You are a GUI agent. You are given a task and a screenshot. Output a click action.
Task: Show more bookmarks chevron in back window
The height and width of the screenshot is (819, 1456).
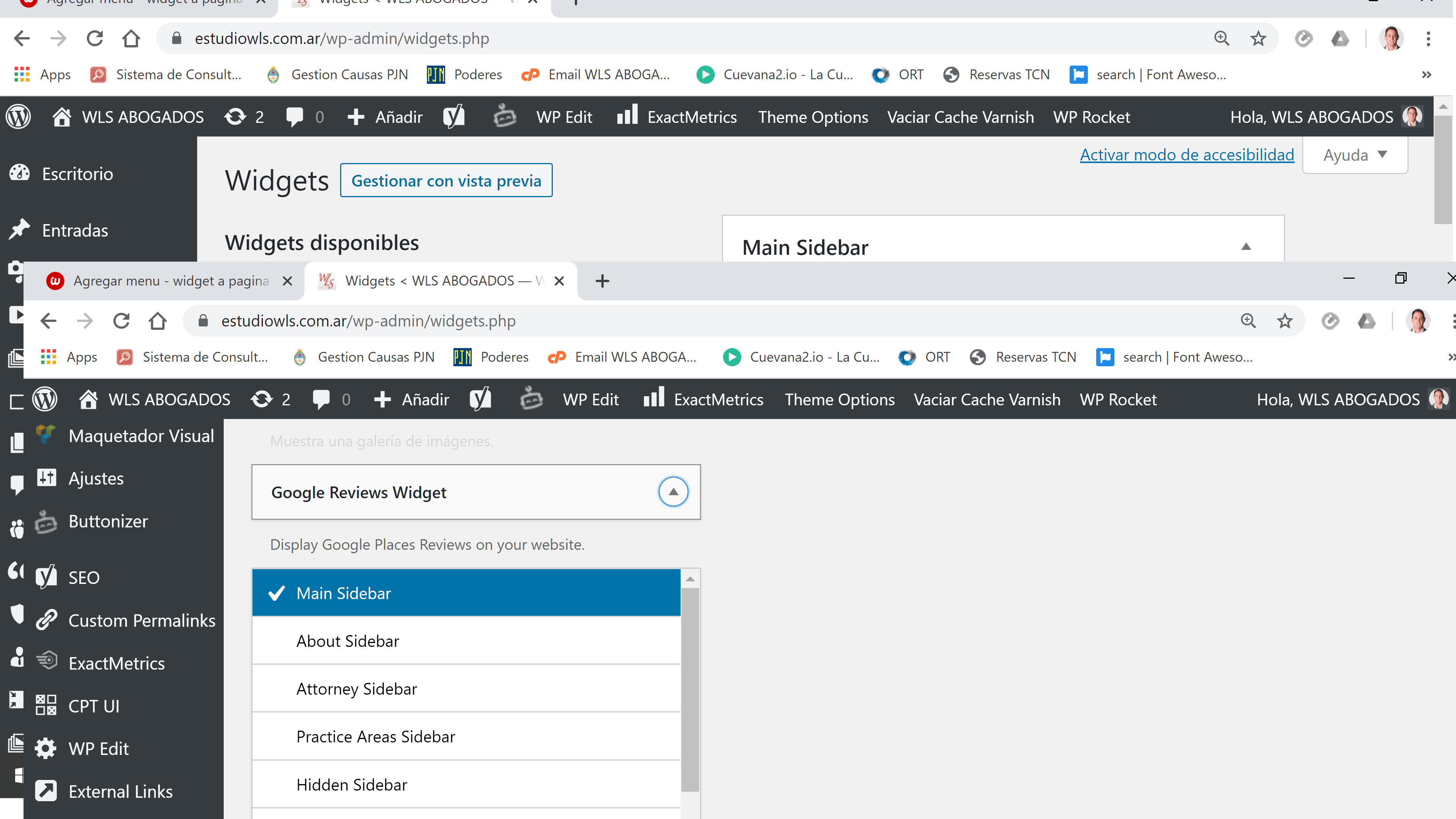pos(1426,75)
